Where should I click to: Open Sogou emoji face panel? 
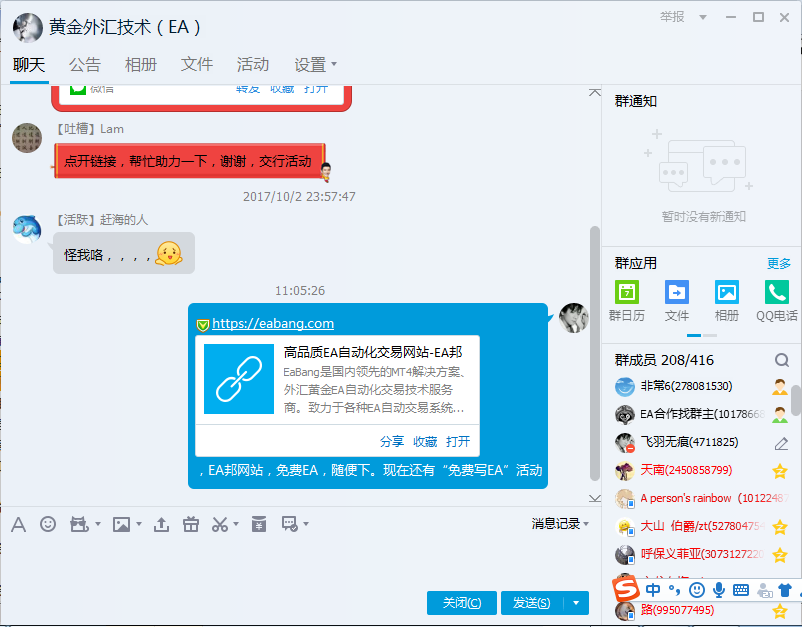tap(697, 590)
